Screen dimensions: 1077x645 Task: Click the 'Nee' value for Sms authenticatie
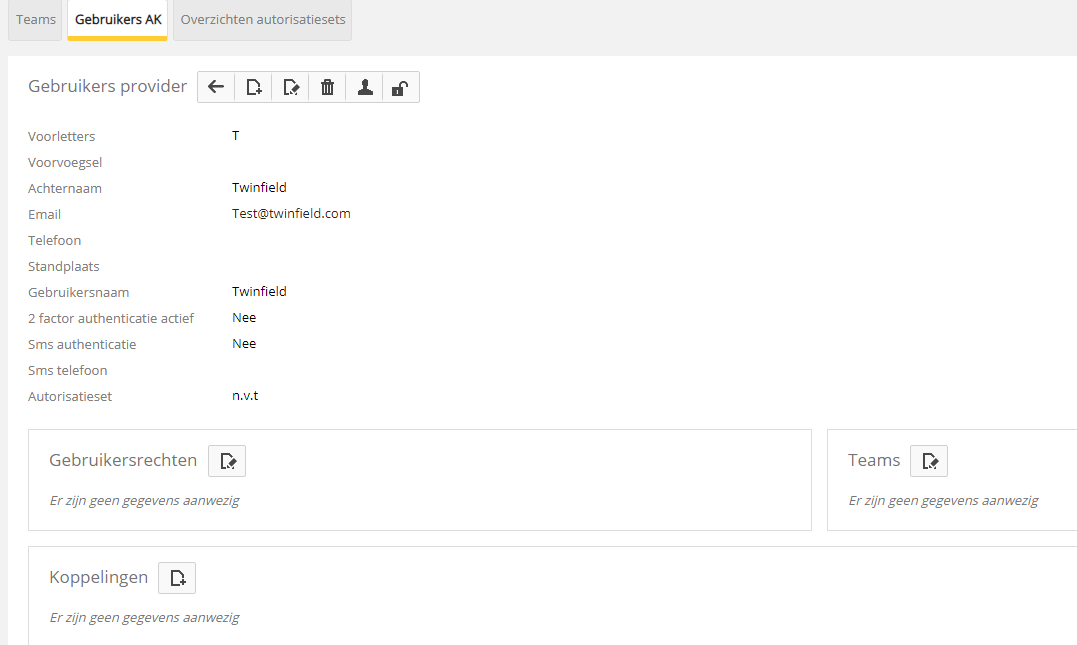tap(244, 343)
